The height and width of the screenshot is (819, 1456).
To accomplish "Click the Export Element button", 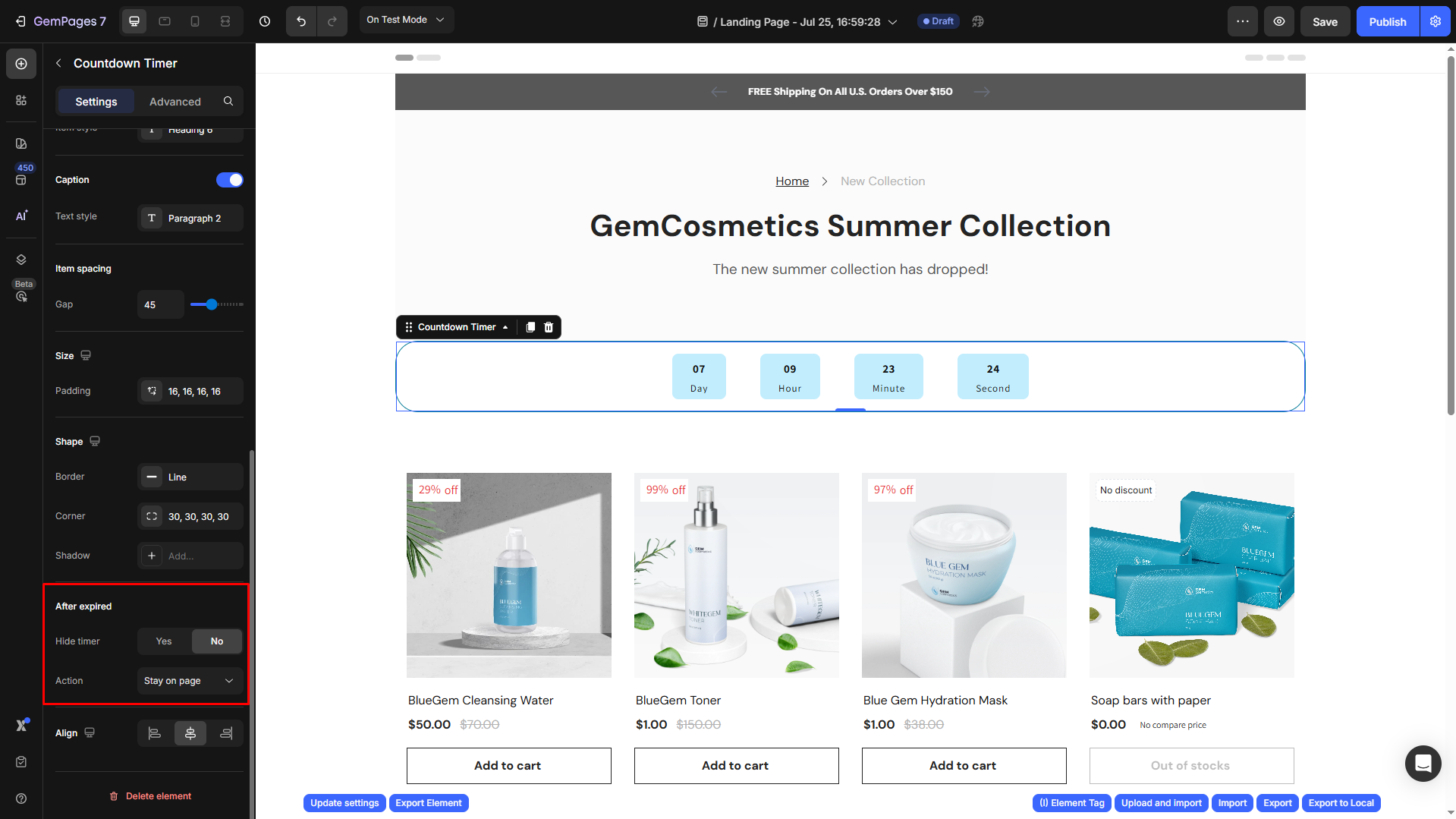I will coord(429,803).
